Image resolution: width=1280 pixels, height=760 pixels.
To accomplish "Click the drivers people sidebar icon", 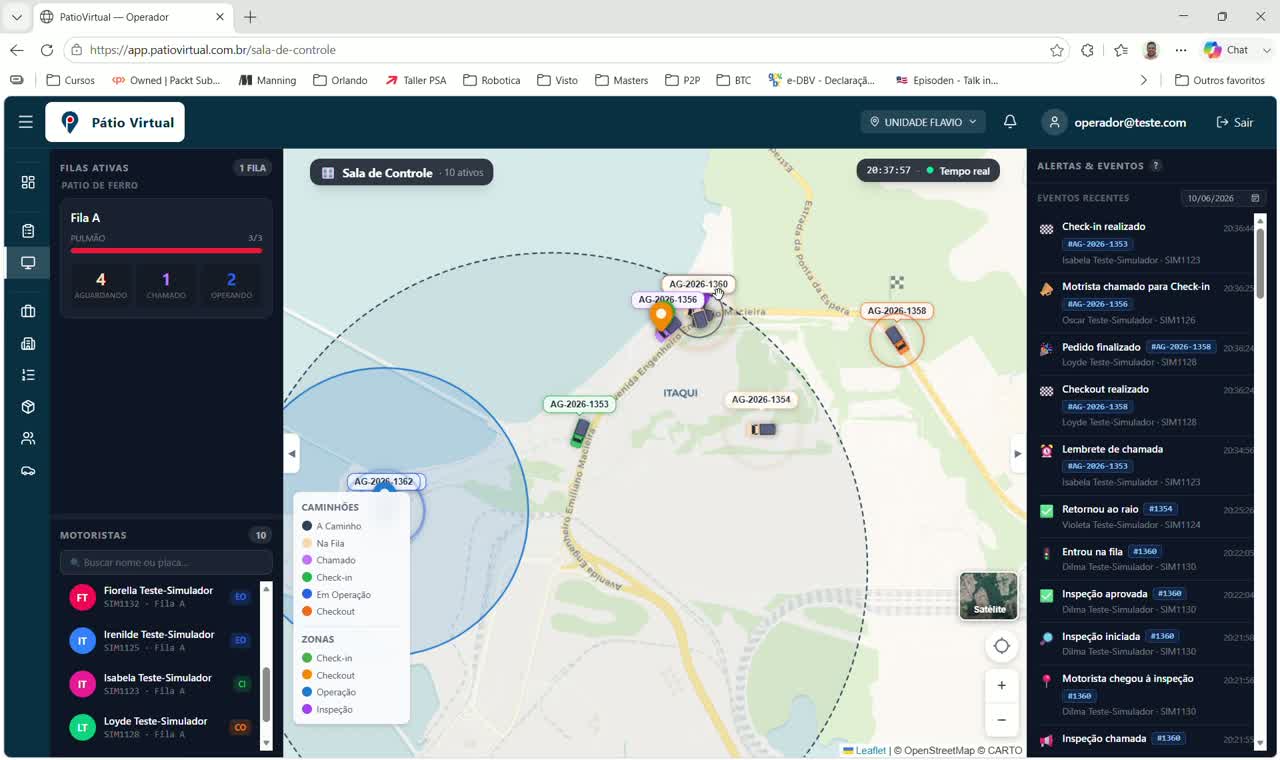I will point(28,438).
